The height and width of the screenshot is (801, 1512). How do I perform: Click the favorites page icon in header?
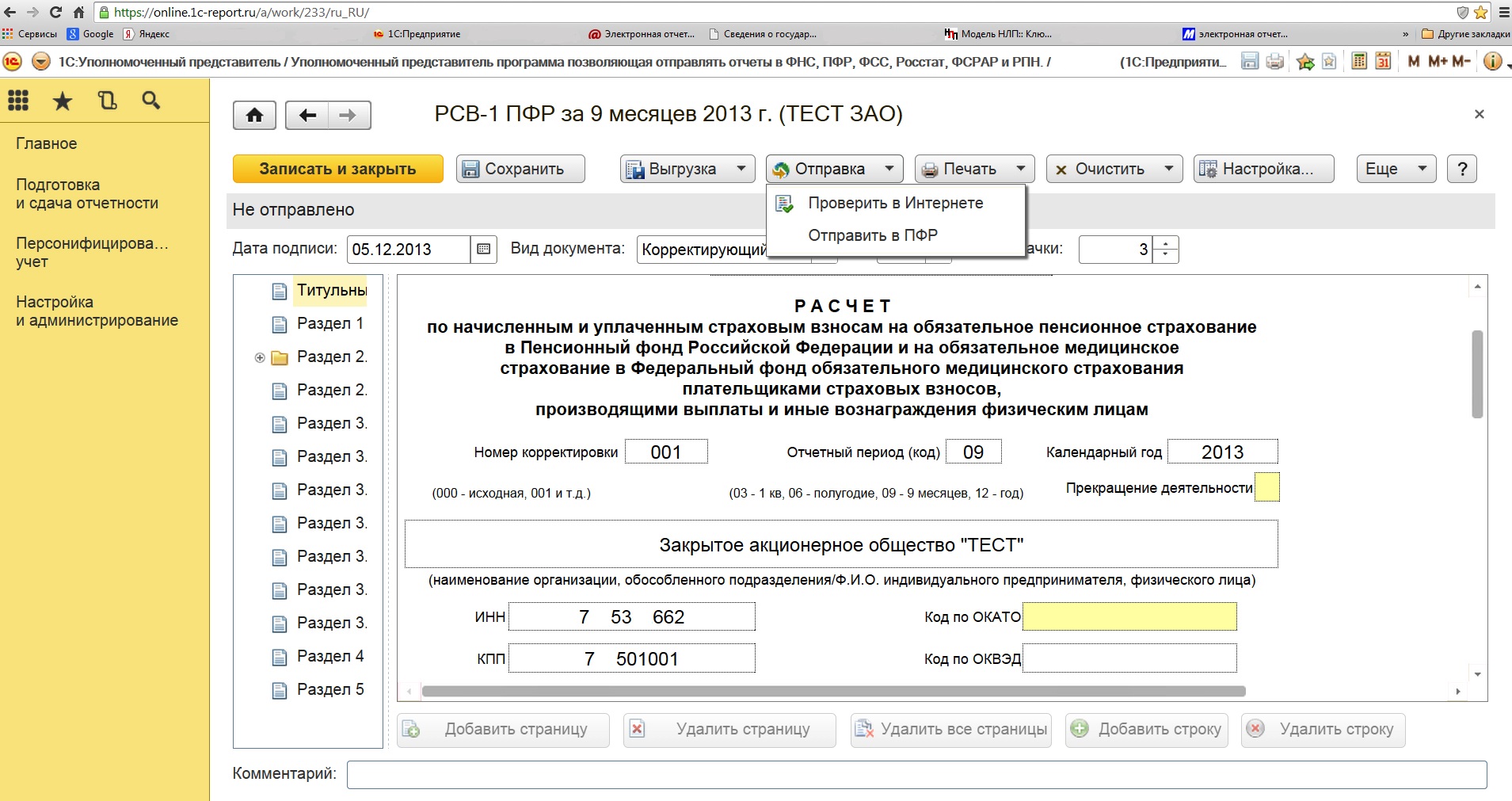(1329, 61)
